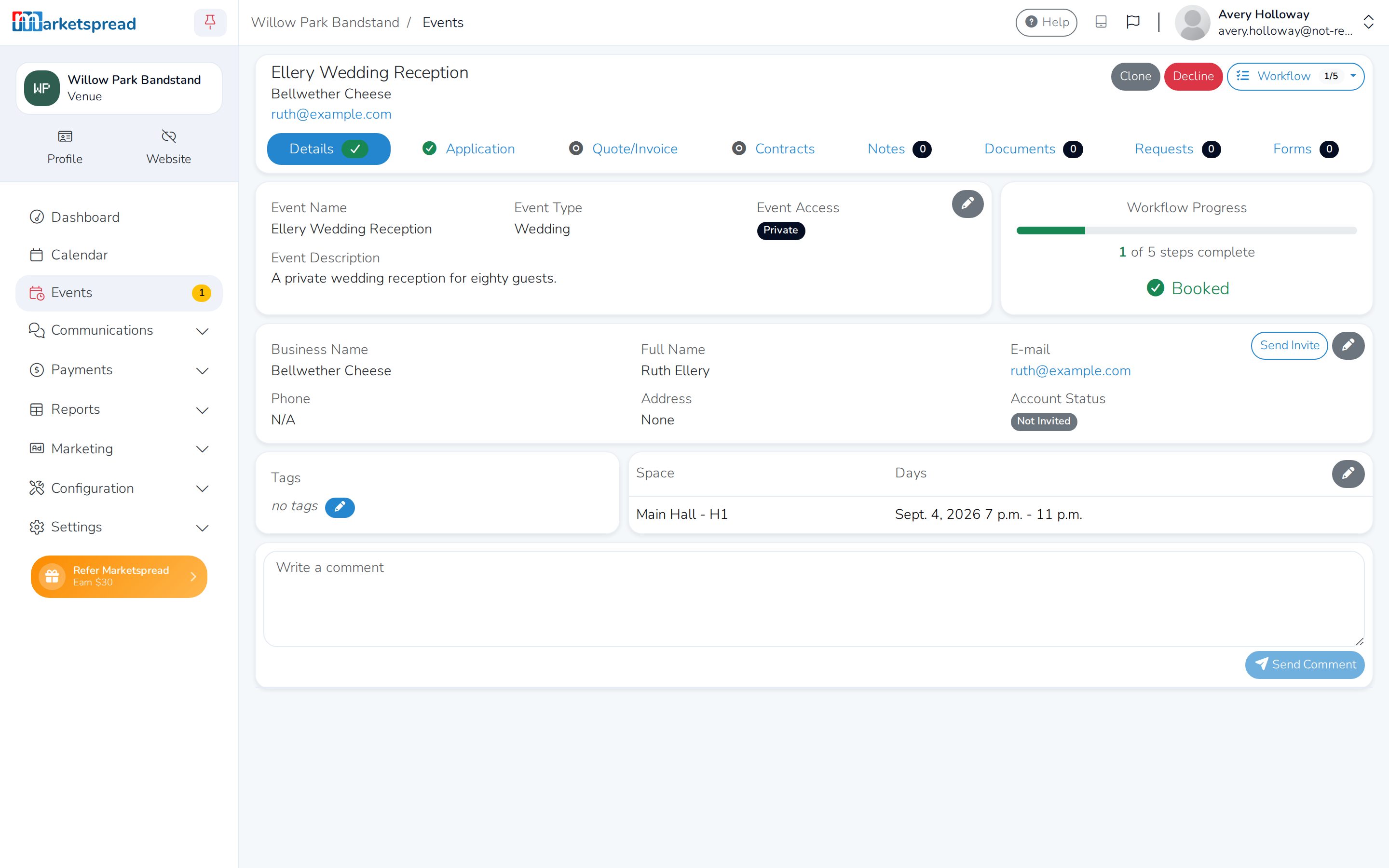Click inside the Write a comment box
Image resolution: width=1389 pixels, height=868 pixels.
click(813, 599)
